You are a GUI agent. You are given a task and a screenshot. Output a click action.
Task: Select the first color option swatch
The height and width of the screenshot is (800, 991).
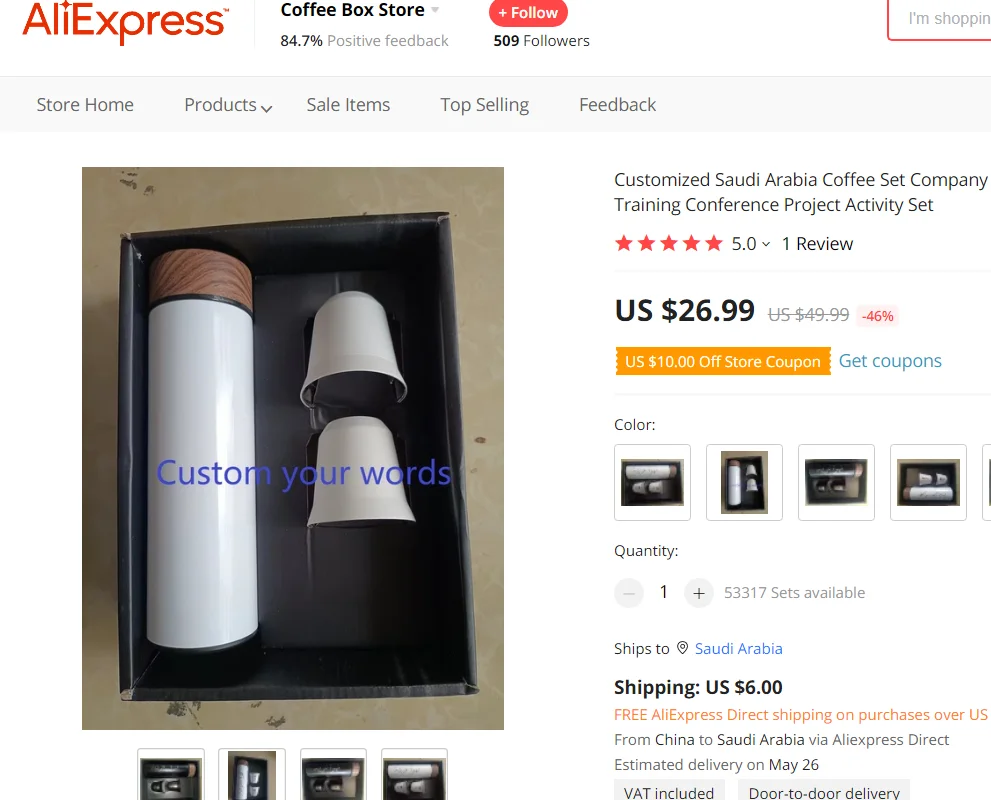coord(652,482)
